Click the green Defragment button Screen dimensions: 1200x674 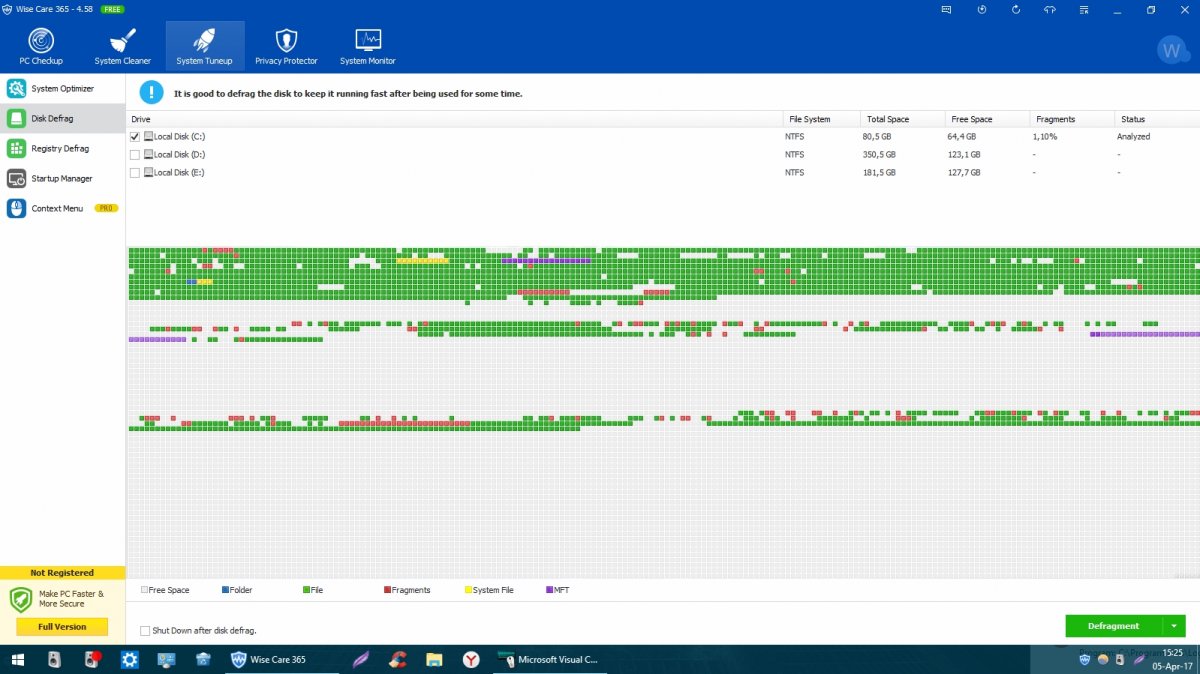click(1113, 626)
